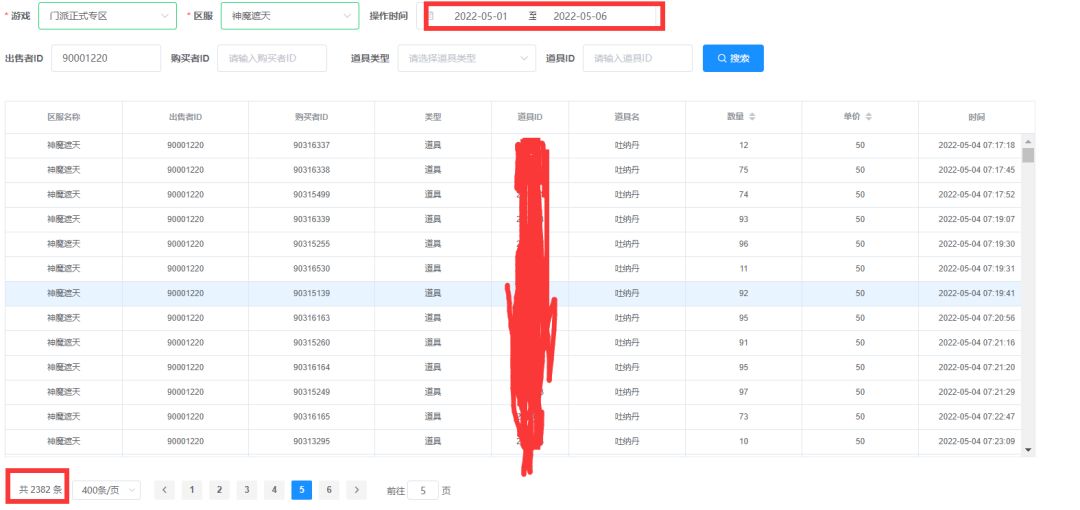Focus the 道具ID input field
The height and width of the screenshot is (510, 1080).
(638, 59)
